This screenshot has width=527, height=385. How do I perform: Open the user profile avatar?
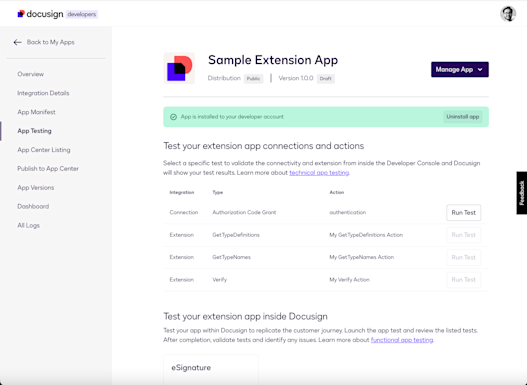pos(508,14)
